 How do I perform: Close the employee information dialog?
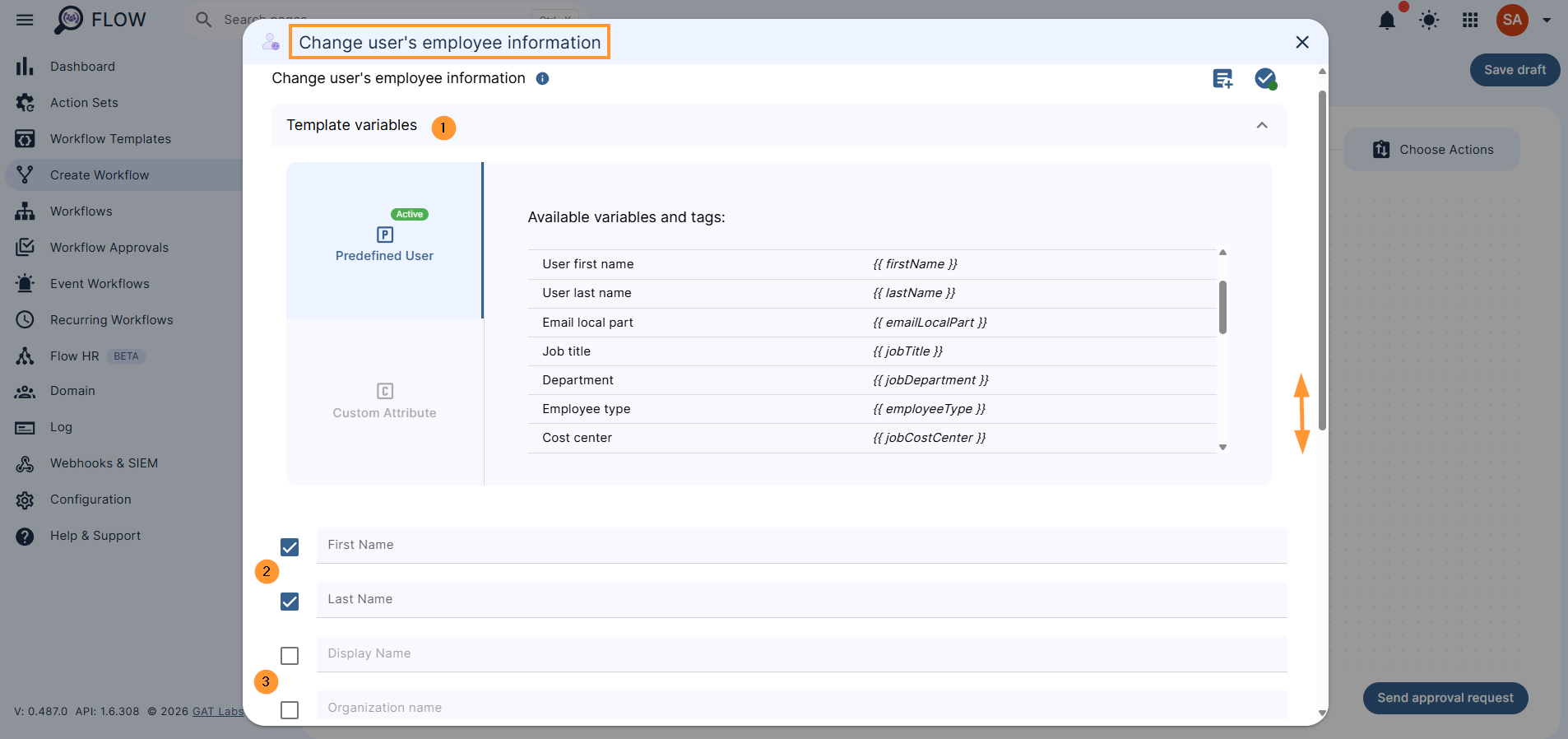(x=1301, y=42)
